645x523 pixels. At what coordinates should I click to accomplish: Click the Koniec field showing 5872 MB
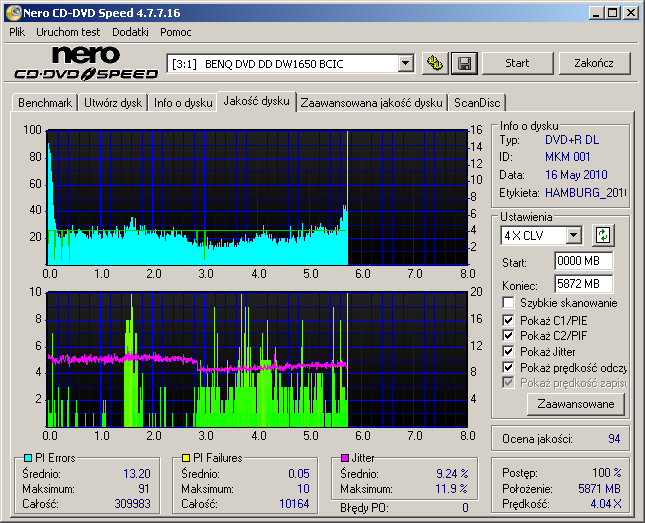coord(583,284)
